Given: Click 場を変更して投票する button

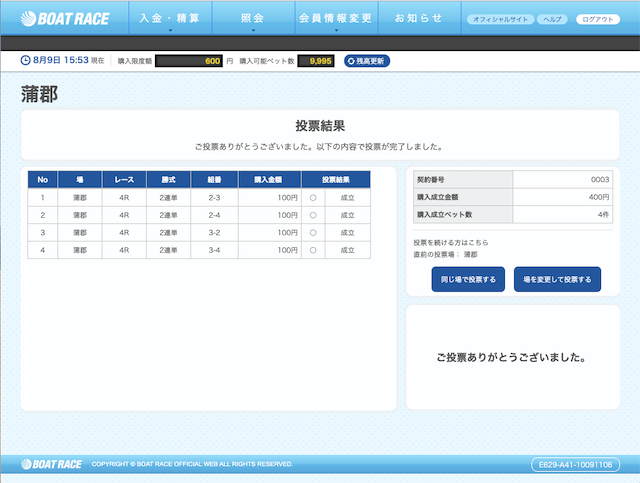Looking at the screenshot, I should click(557, 279).
